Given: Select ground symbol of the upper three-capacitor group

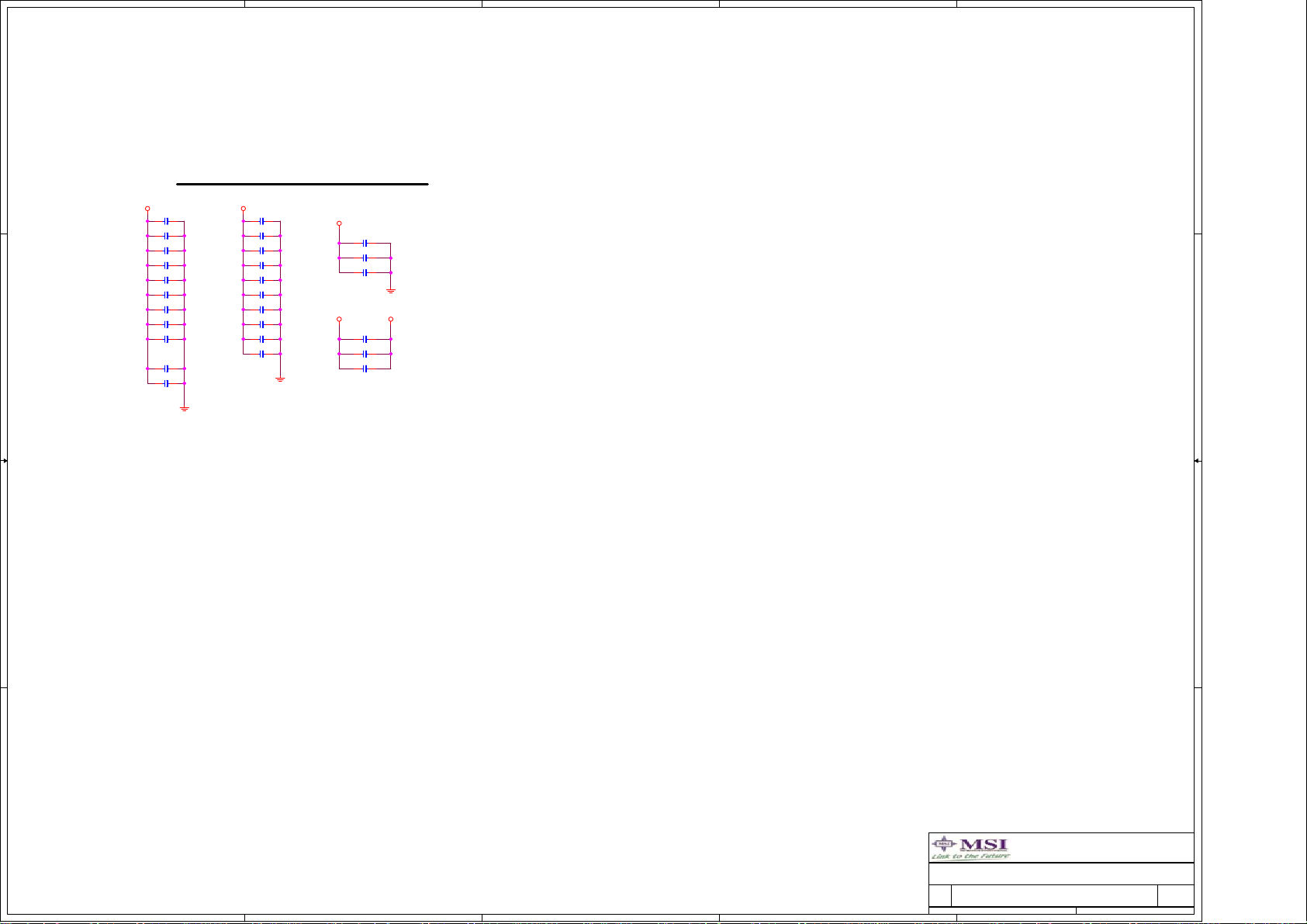Looking at the screenshot, I should click(391, 290).
